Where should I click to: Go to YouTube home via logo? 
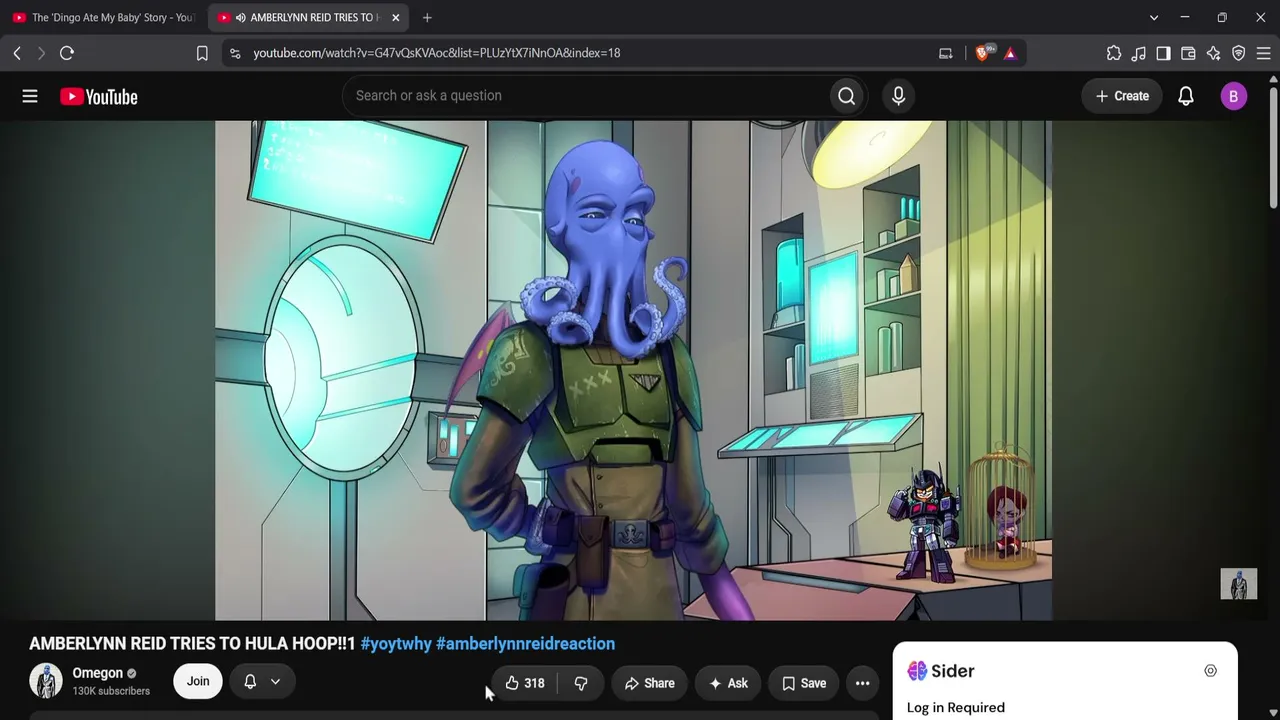click(x=98, y=97)
